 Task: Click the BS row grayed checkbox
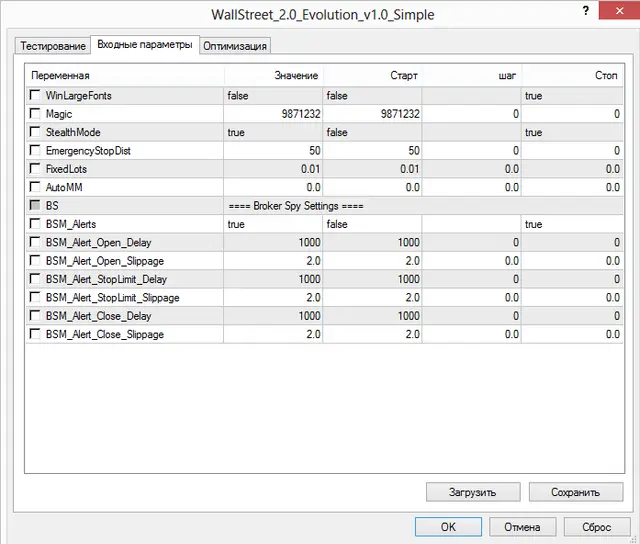35,205
